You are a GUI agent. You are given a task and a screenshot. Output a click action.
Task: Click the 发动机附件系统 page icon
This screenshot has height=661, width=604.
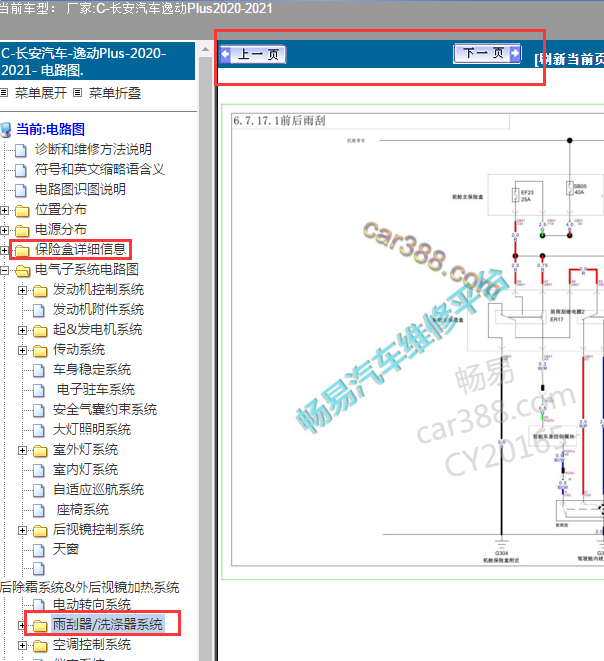coord(39,311)
